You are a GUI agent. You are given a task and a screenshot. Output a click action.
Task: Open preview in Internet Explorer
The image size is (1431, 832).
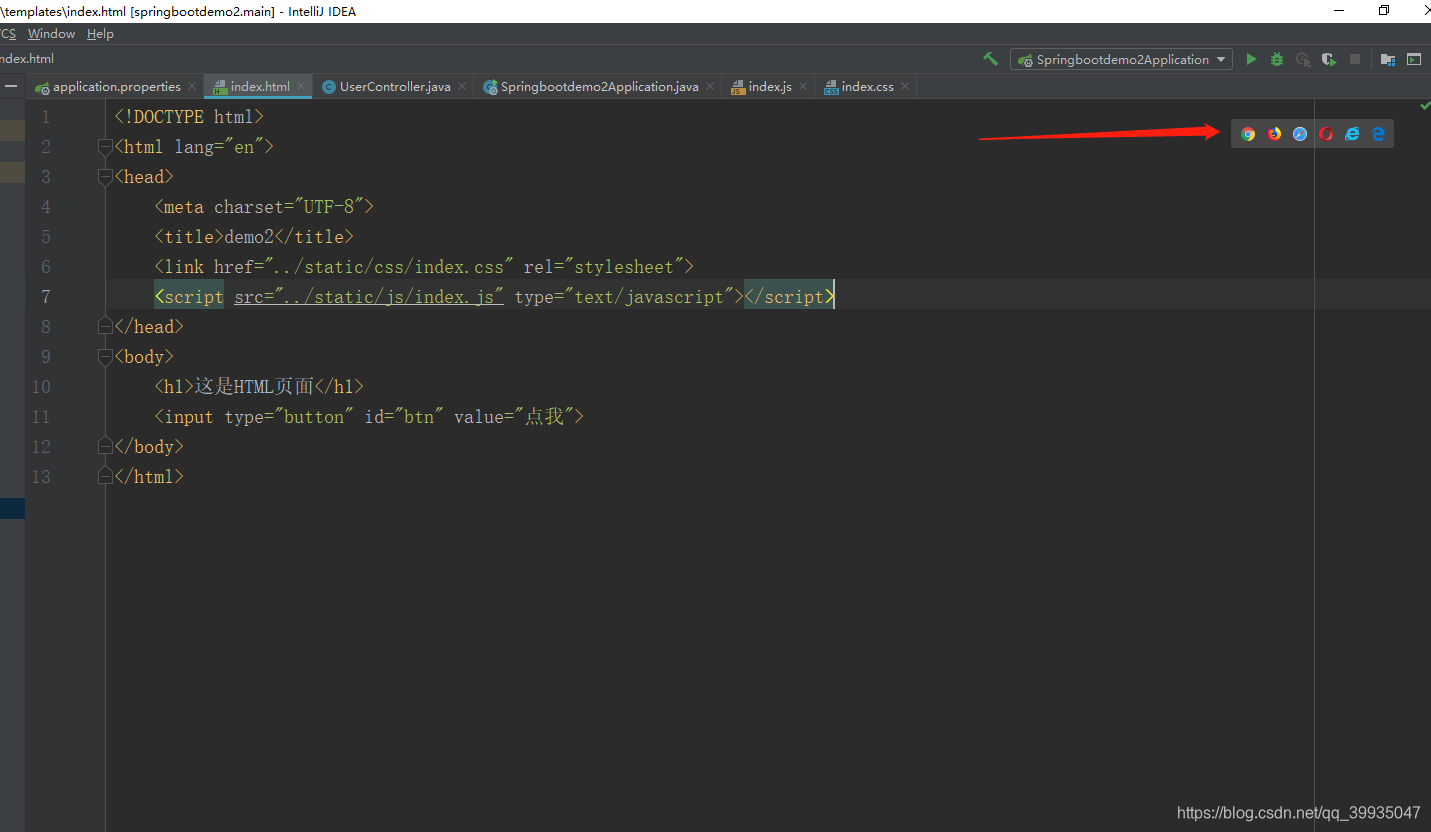tap(1352, 134)
